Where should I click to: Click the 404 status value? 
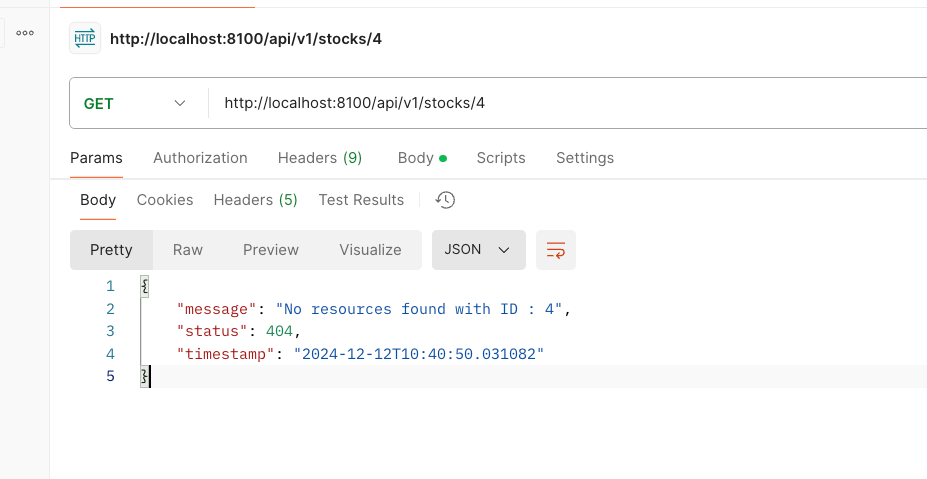click(x=279, y=331)
